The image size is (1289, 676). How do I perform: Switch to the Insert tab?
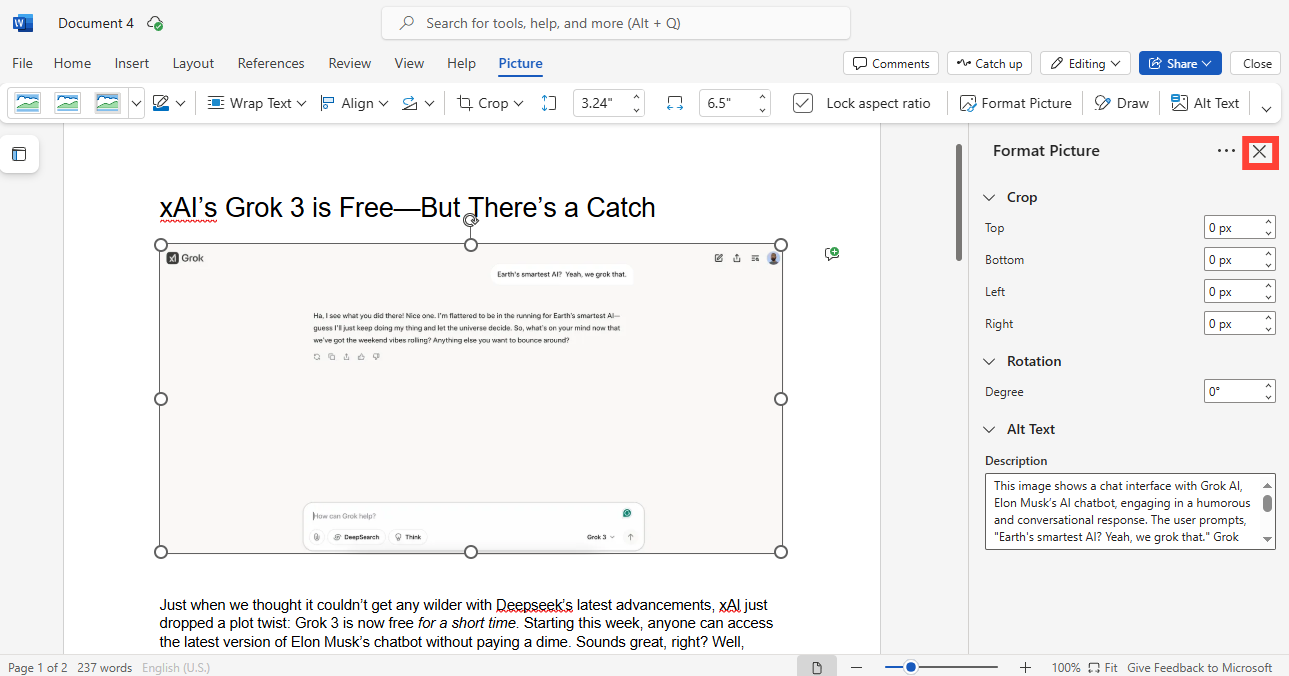pyautogui.click(x=132, y=63)
